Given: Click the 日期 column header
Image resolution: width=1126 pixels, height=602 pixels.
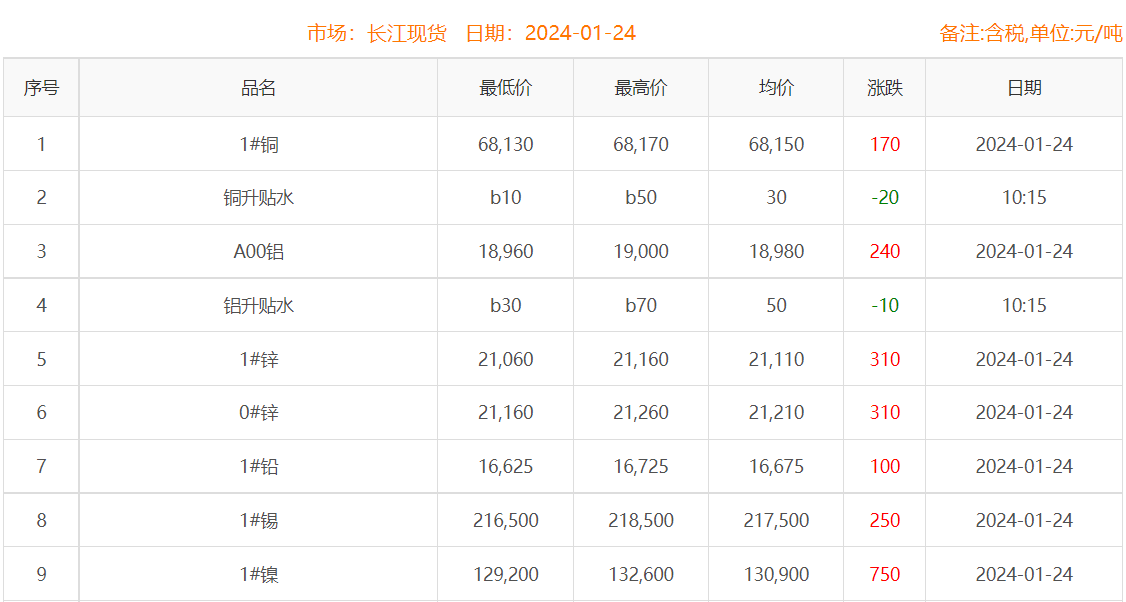Looking at the screenshot, I should pos(1024,88).
